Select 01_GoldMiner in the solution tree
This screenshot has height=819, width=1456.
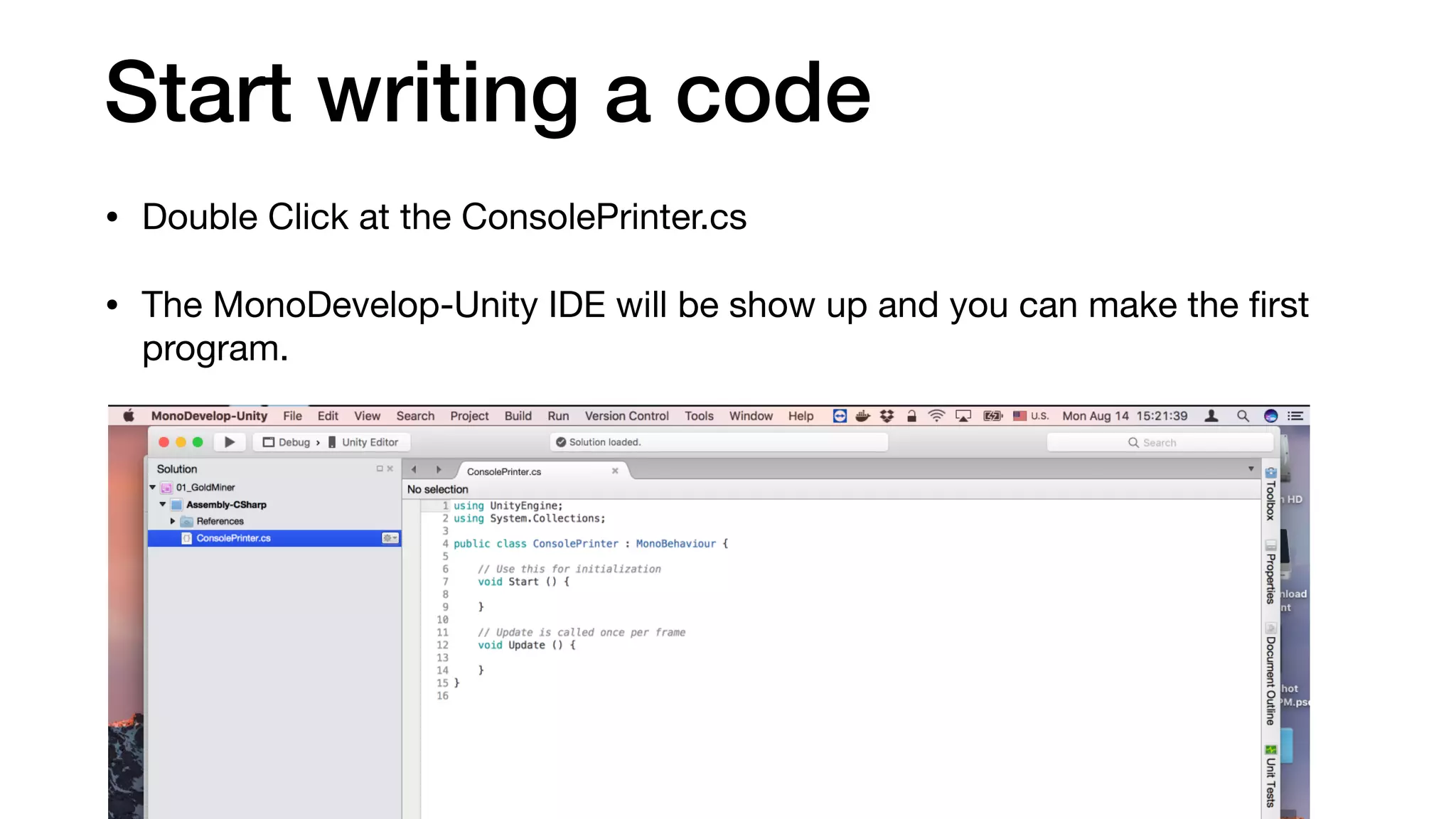pyautogui.click(x=205, y=488)
